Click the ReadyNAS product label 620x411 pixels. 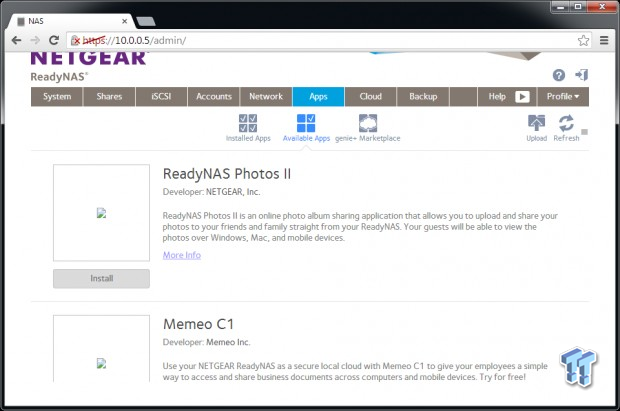click(x=59, y=77)
